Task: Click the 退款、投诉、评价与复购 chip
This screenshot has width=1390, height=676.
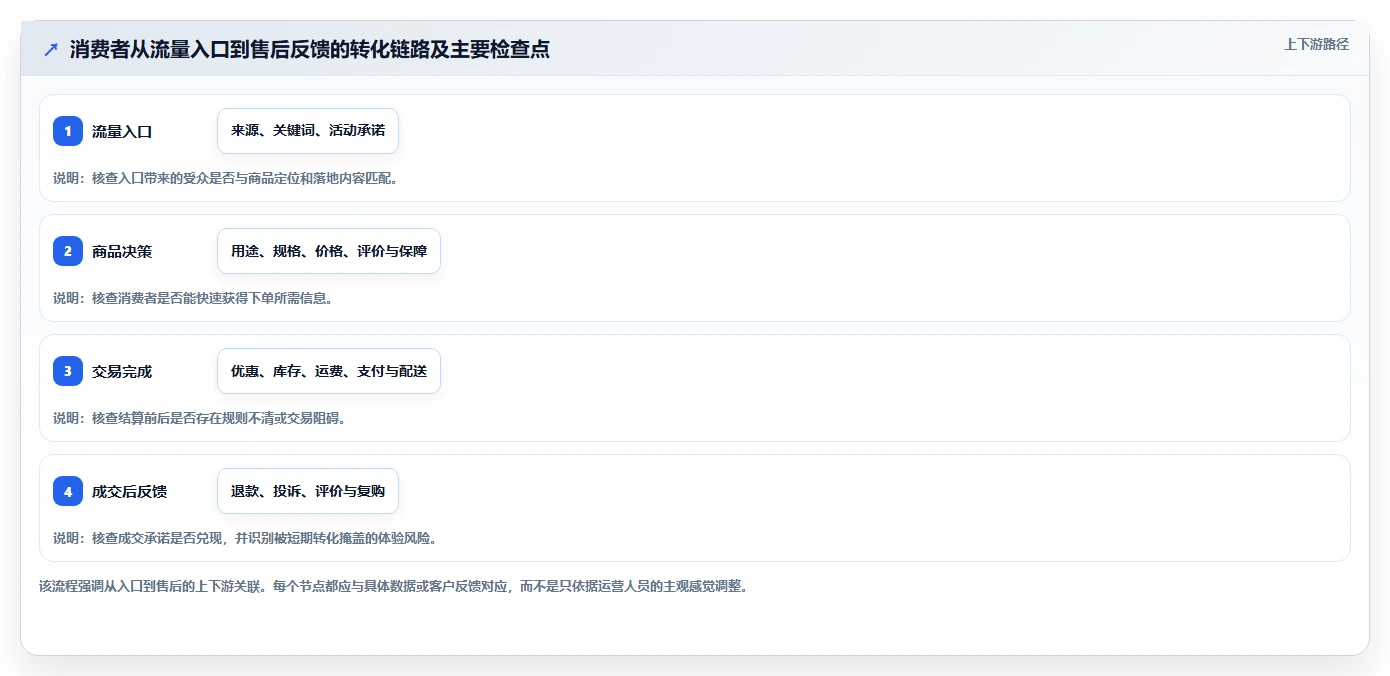Action: coord(308,491)
